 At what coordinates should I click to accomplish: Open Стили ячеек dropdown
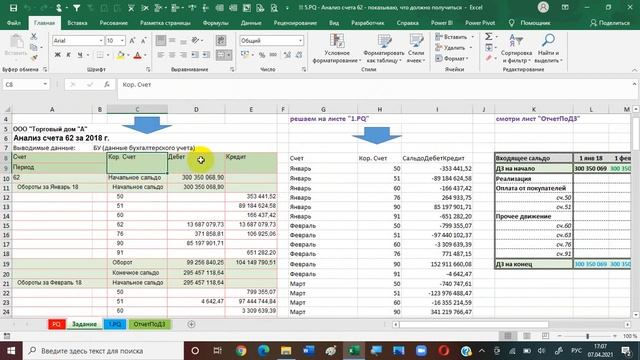[416, 49]
